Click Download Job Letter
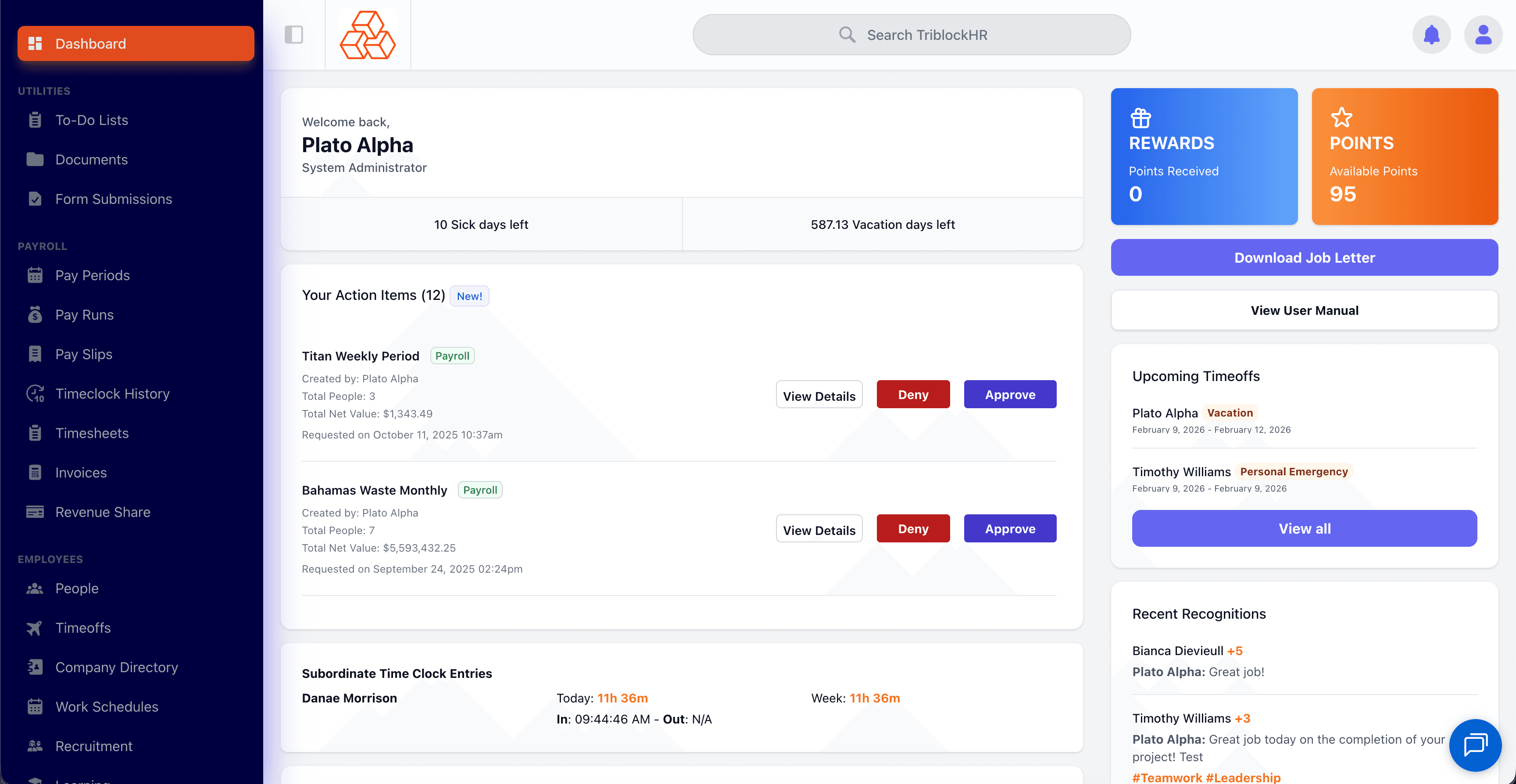The width and height of the screenshot is (1516, 784). click(1304, 257)
